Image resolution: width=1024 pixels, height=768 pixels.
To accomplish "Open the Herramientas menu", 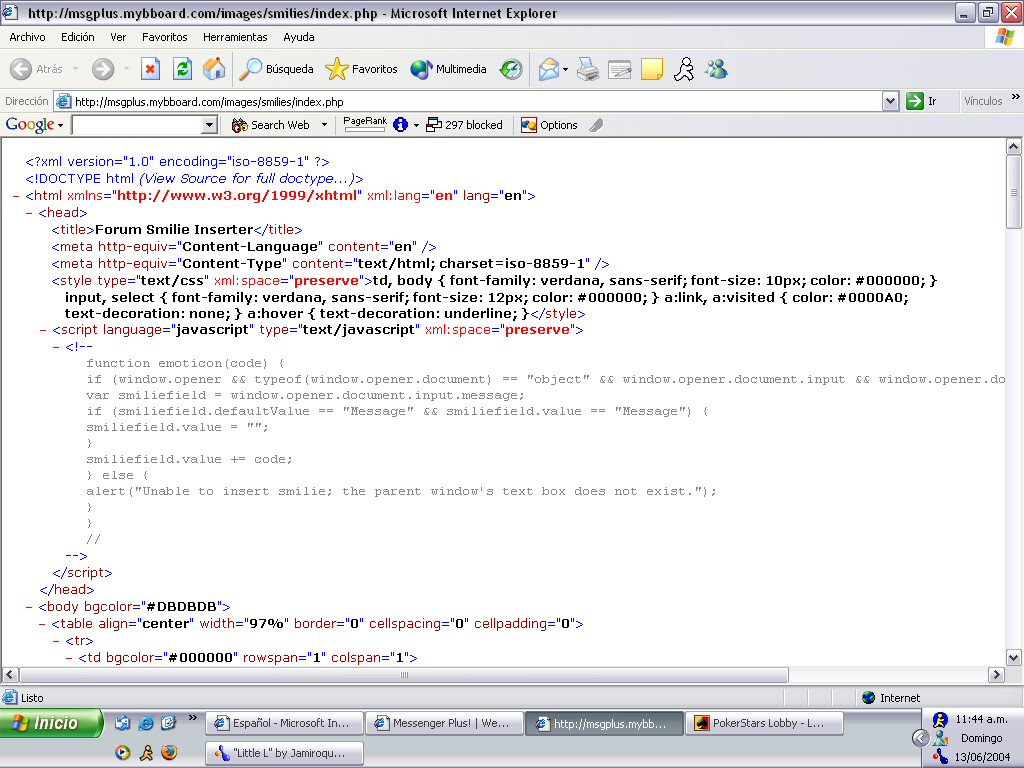I will click(x=235, y=37).
